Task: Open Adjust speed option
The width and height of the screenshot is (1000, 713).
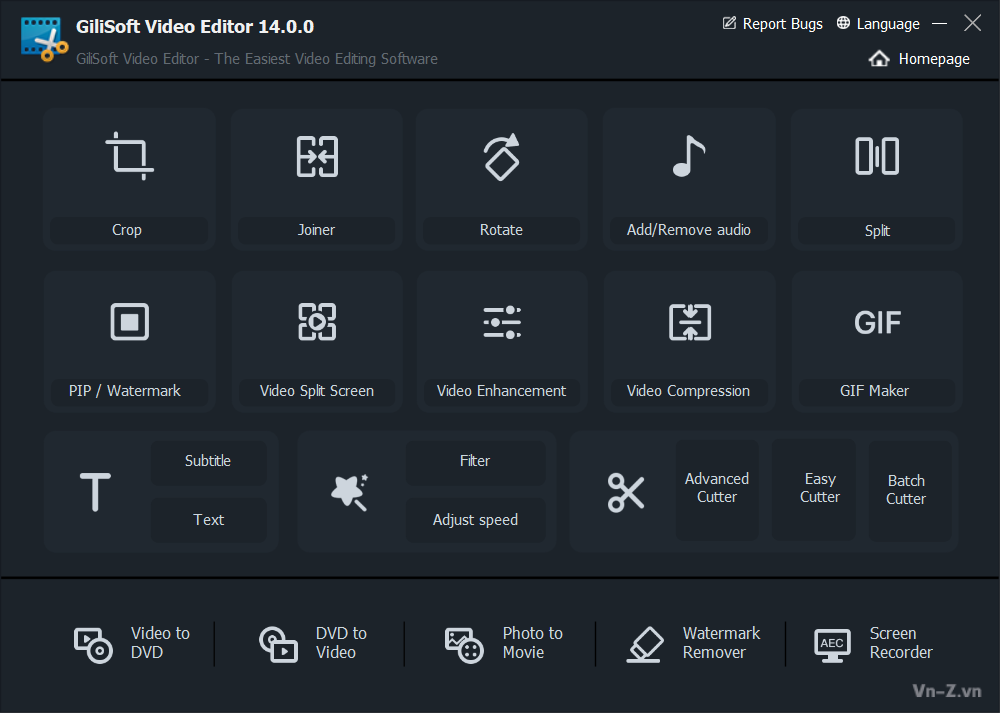Action: pos(475,520)
